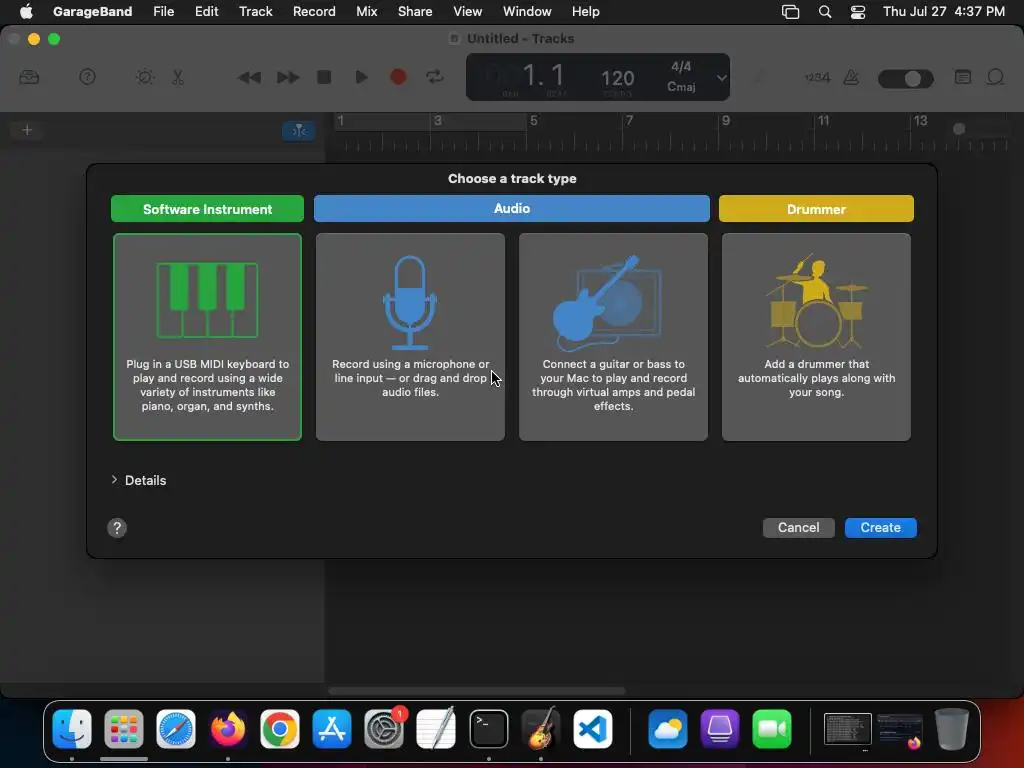Click the play transport button

coord(361,77)
